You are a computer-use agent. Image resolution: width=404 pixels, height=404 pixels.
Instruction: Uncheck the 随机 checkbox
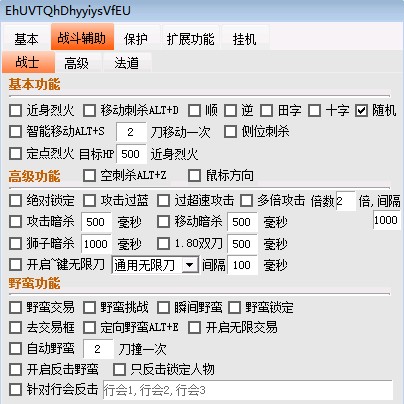(362, 110)
